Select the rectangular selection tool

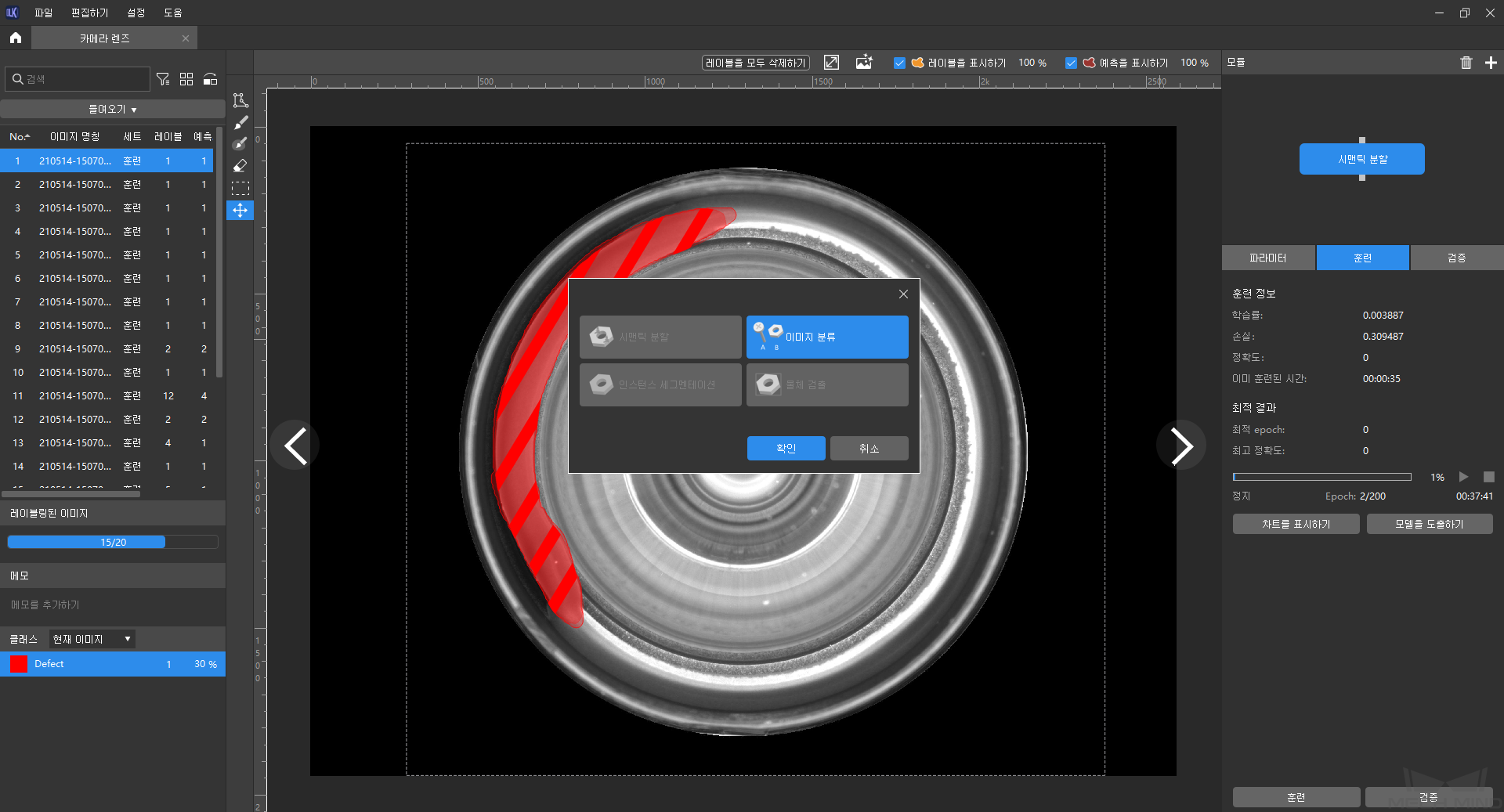(x=240, y=188)
